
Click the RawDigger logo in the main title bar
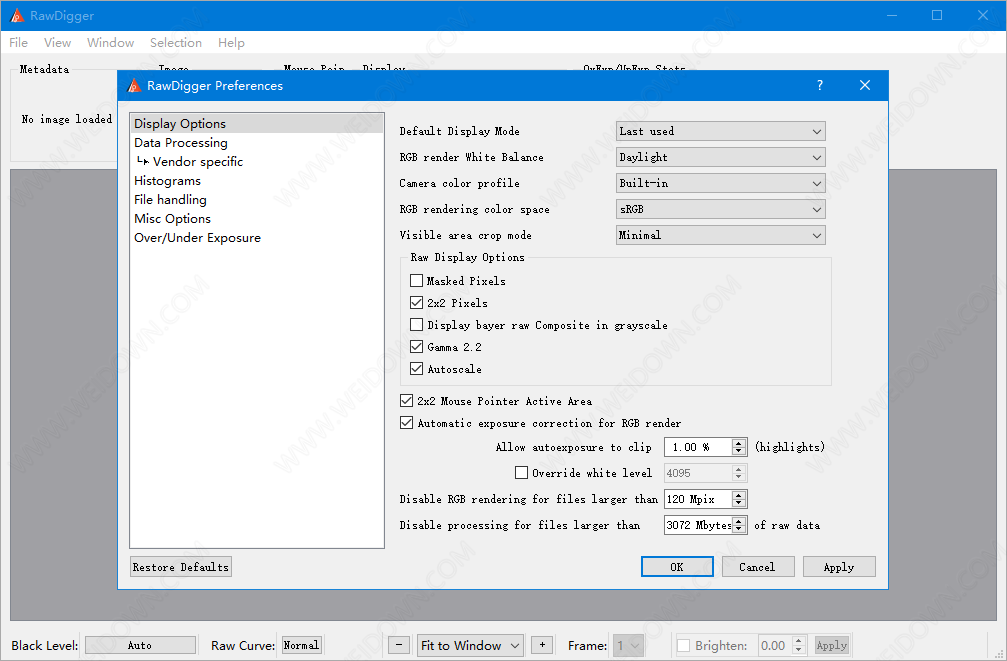click(x=17, y=15)
